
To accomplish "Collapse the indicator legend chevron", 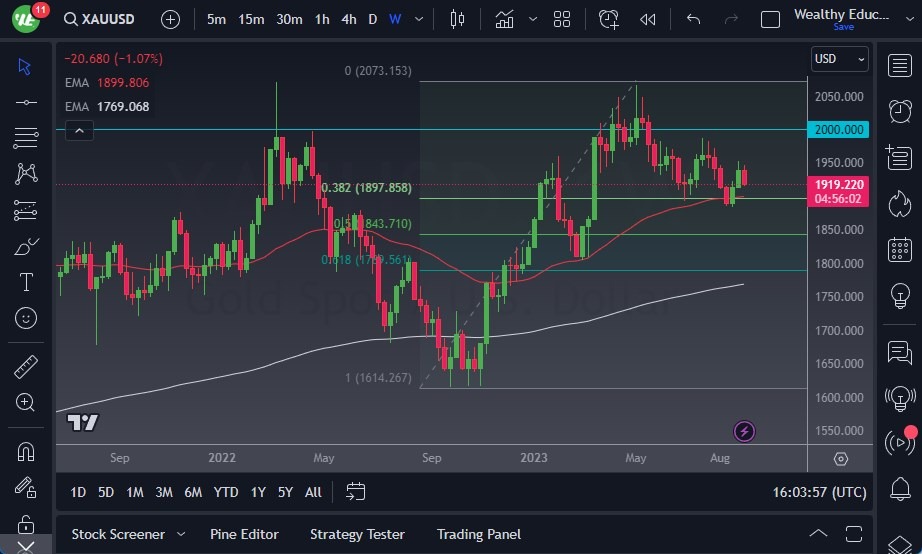I will [79, 129].
